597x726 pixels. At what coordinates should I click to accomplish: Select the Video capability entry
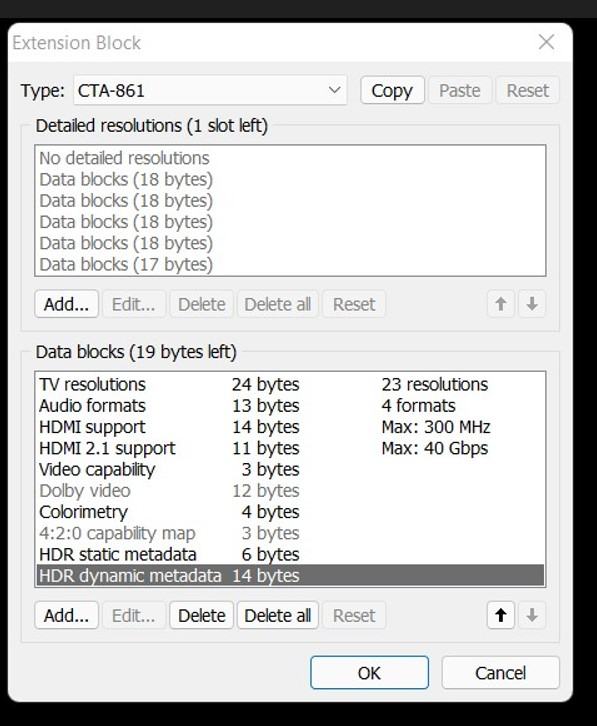point(290,469)
